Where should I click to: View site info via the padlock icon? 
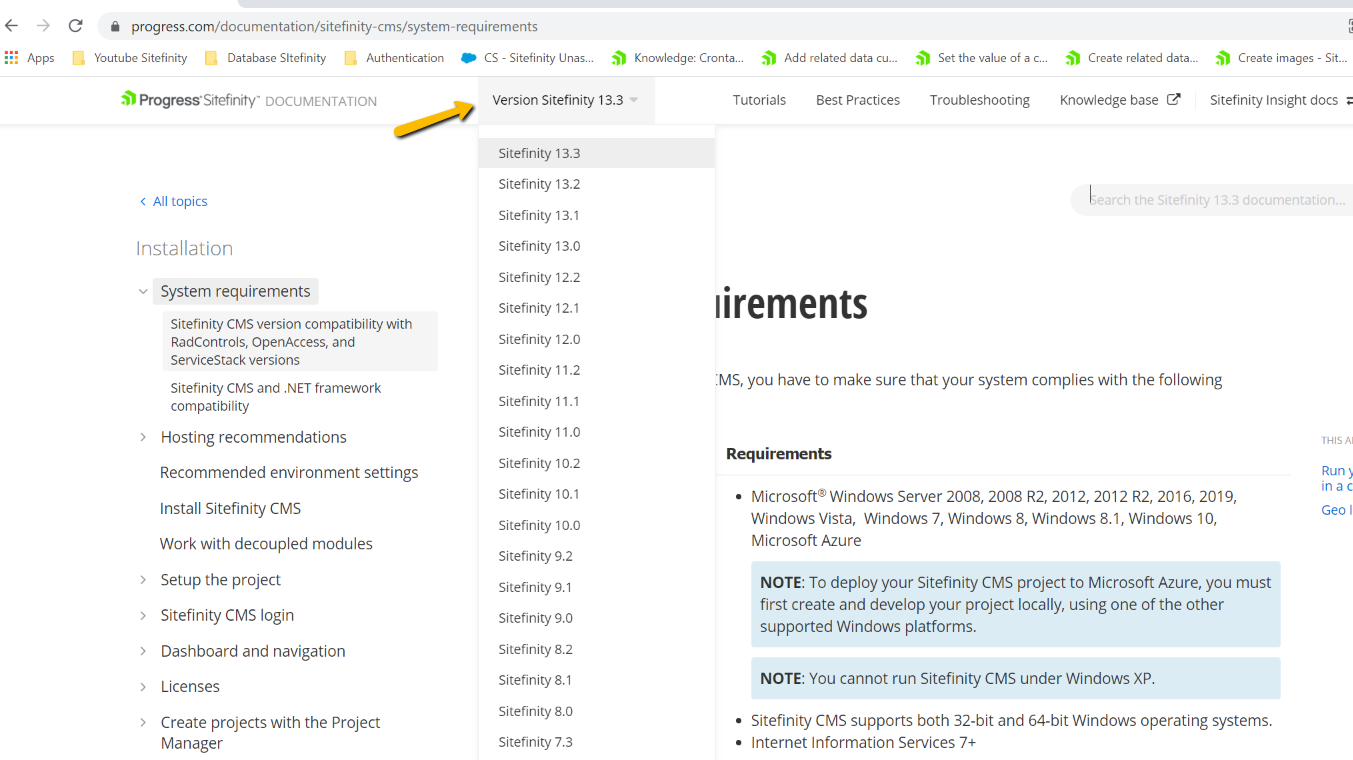(115, 27)
